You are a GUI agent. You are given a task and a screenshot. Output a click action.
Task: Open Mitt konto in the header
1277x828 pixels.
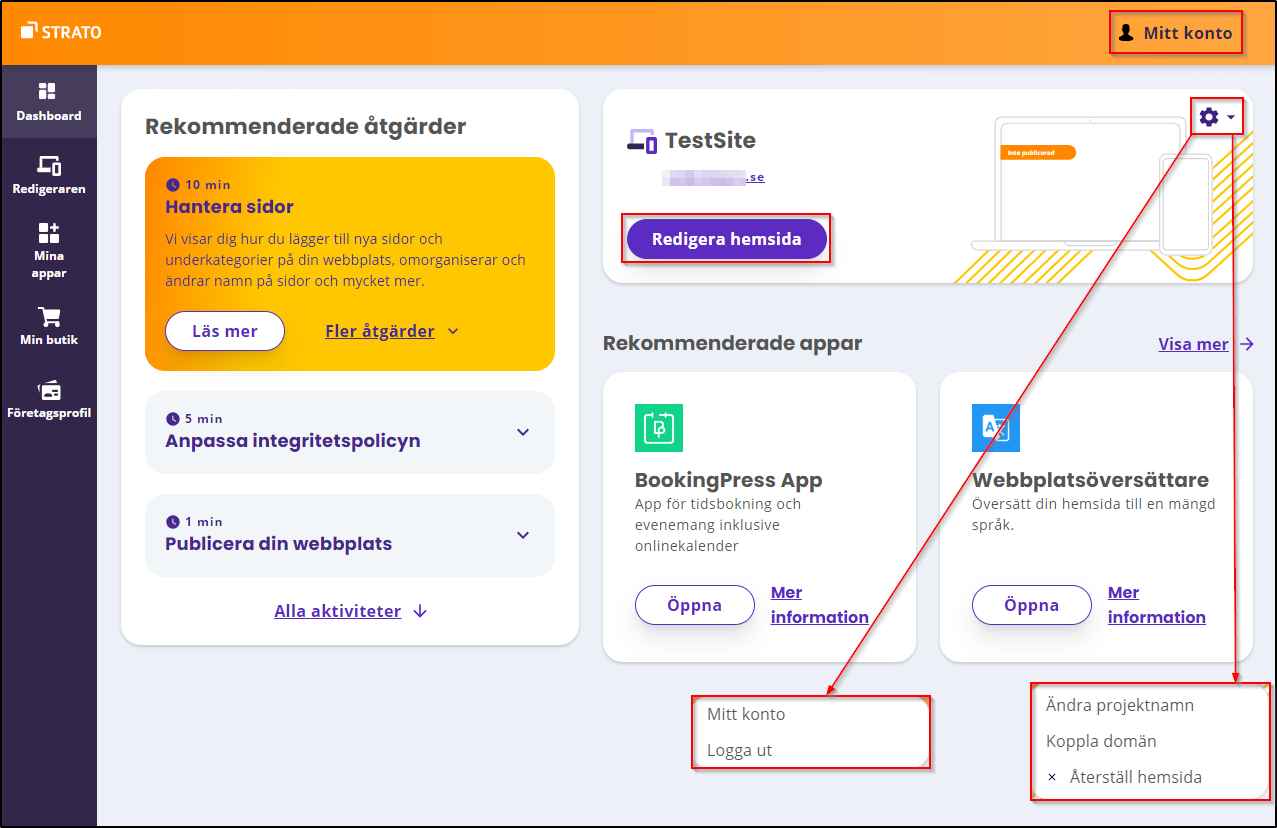point(1175,33)
